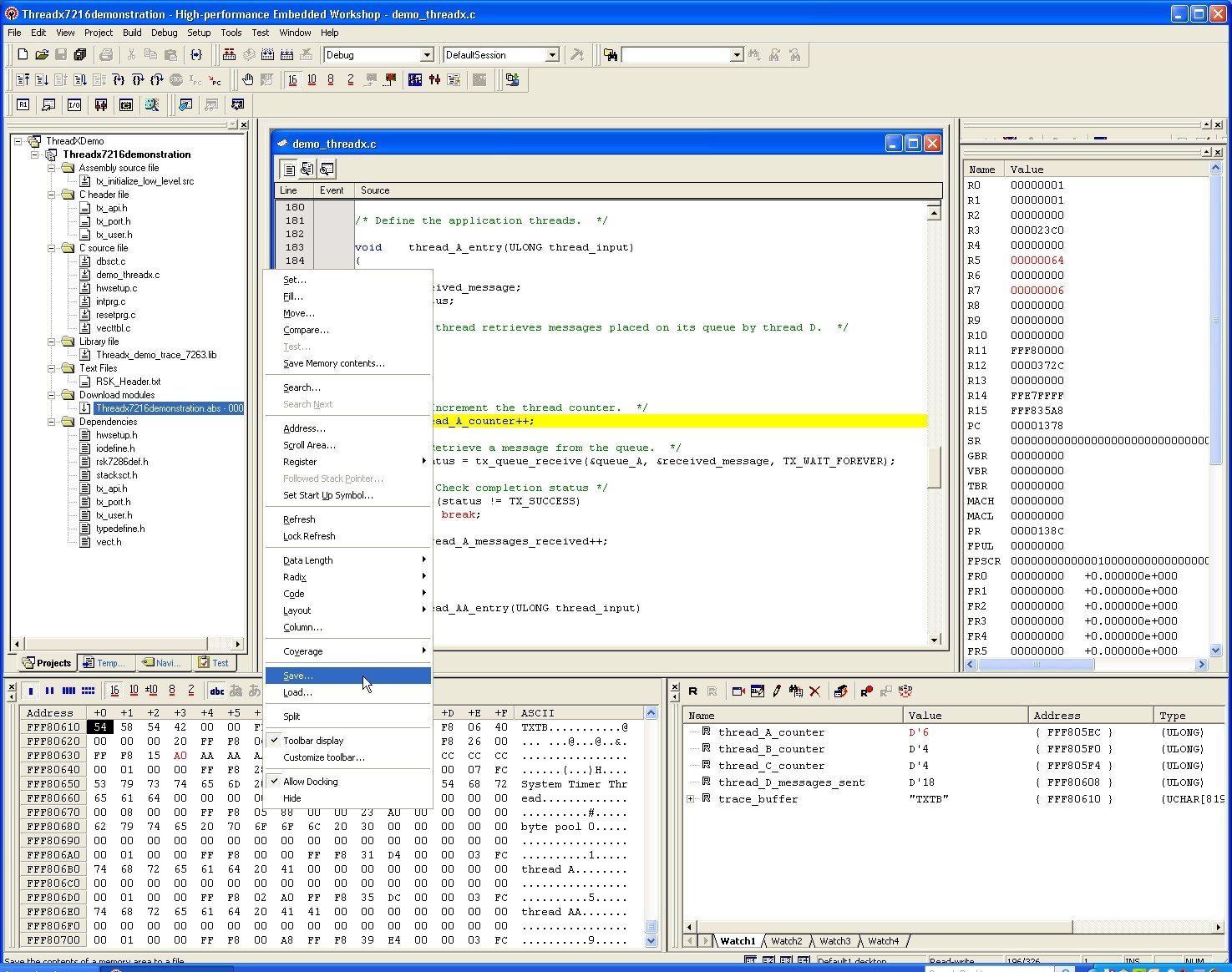
Task: Select demo_threadx.c in the project tree
Action: (x=127, y=274)
